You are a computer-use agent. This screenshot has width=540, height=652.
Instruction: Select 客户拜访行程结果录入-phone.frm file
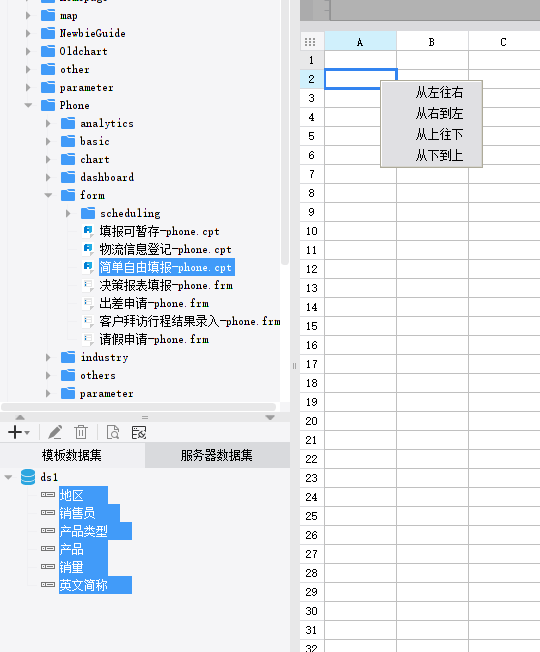[190, 321]
